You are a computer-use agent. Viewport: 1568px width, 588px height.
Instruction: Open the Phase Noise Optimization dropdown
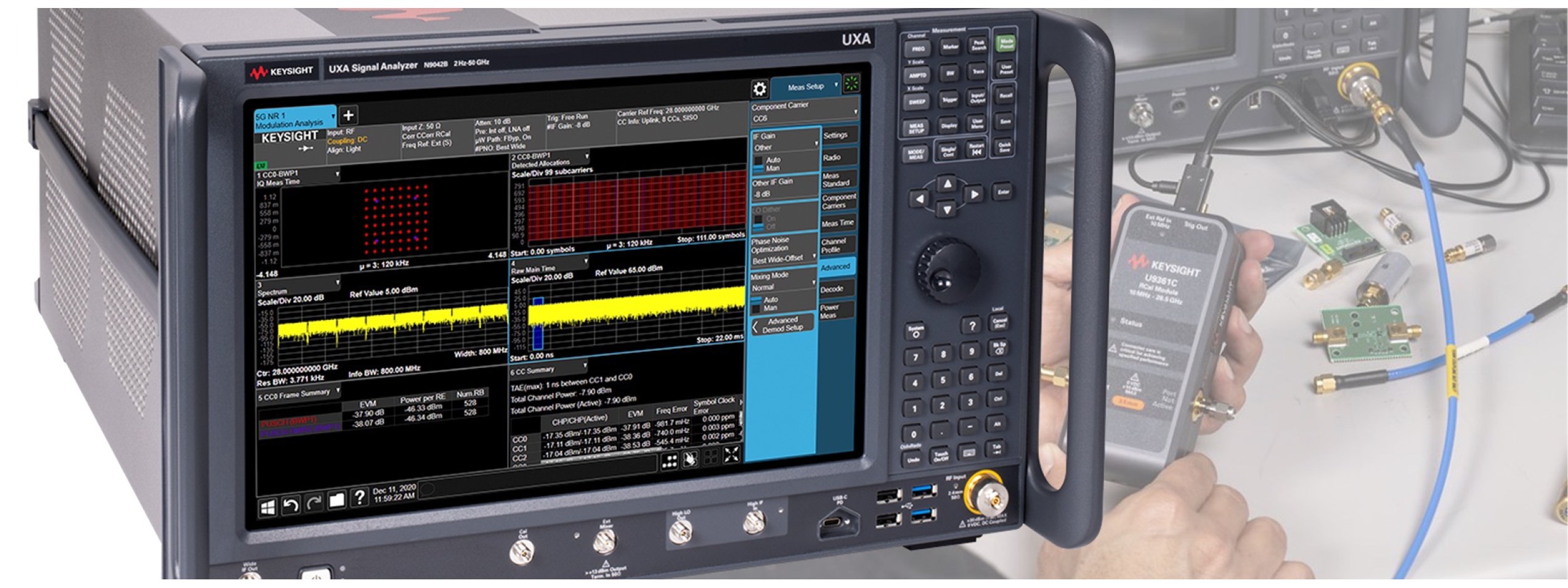pos(783,250)
